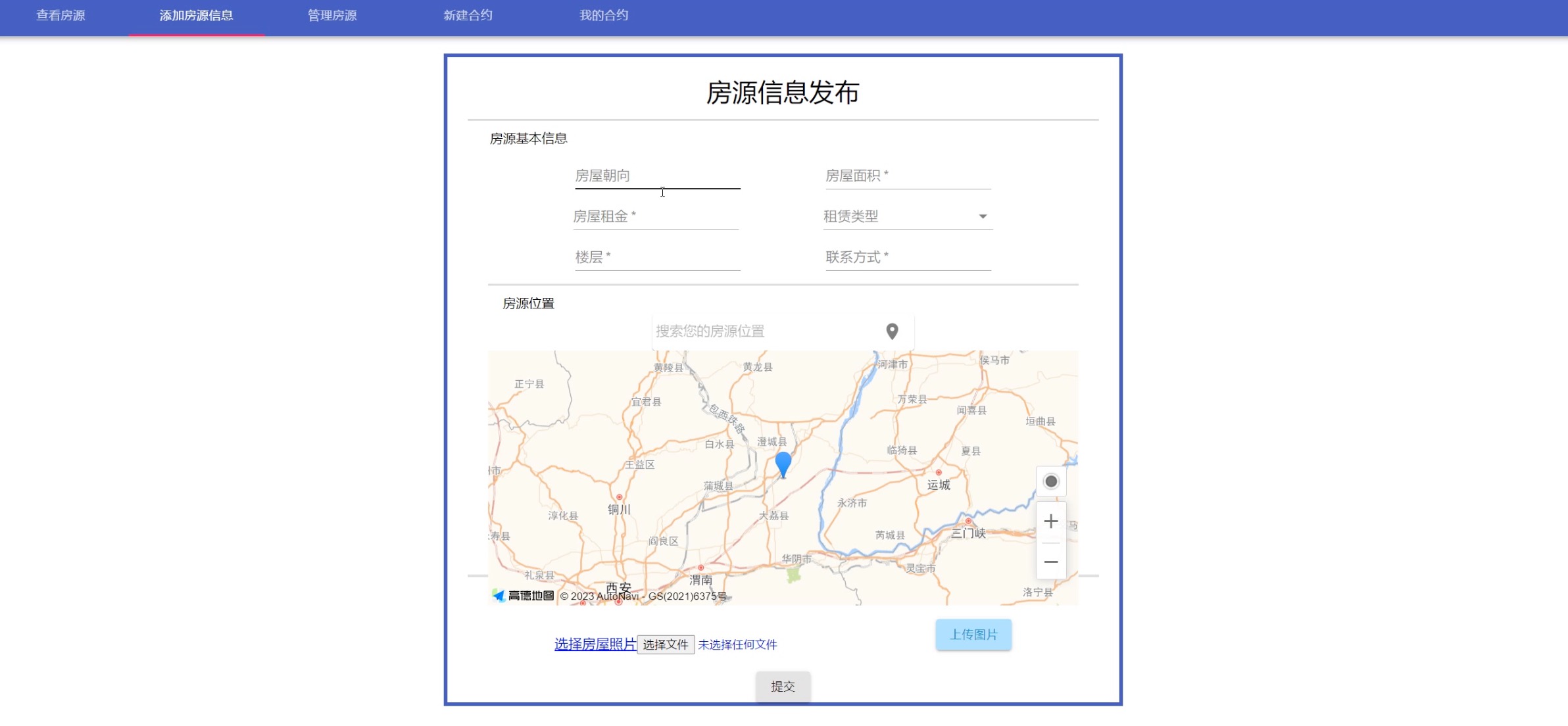Screen dimensions: 1568x726
Task: Click the location pin search icon
Action: (892, 331)
